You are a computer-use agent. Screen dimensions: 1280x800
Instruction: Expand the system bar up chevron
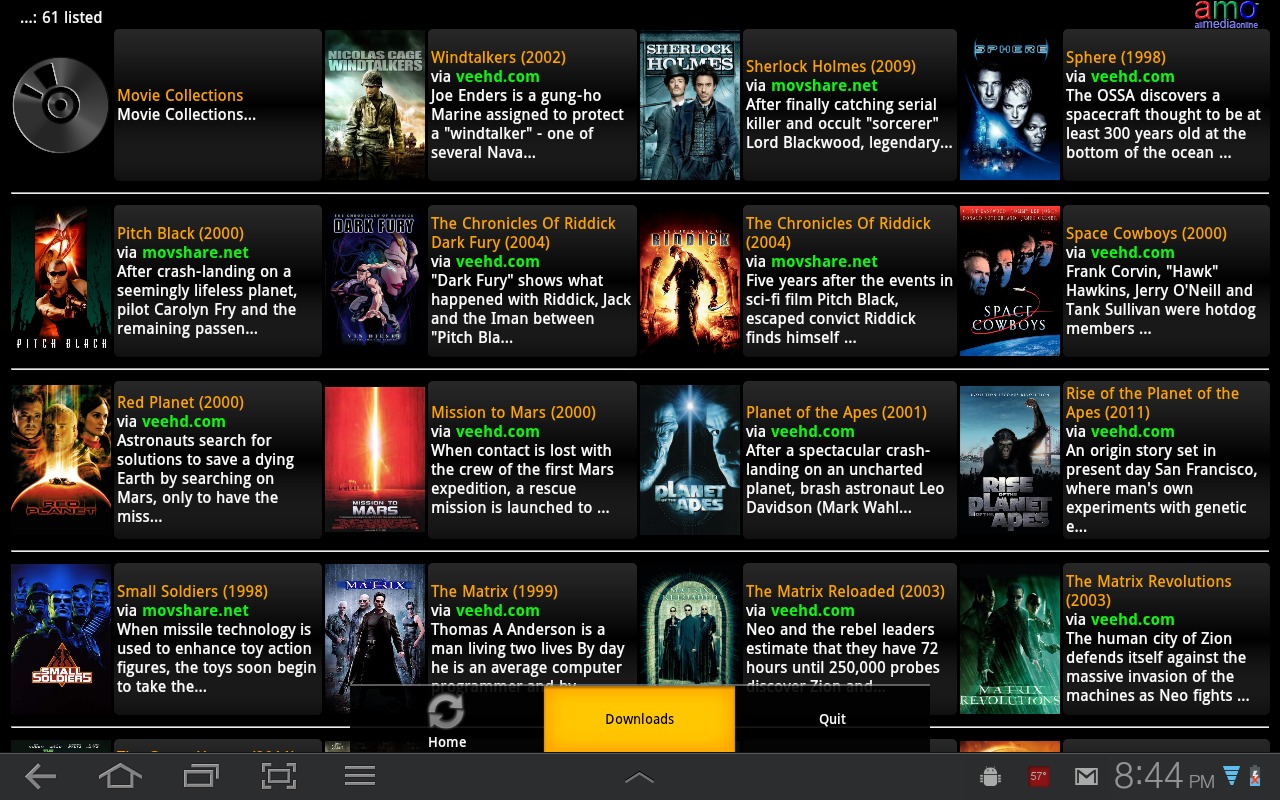coord(639,777)
